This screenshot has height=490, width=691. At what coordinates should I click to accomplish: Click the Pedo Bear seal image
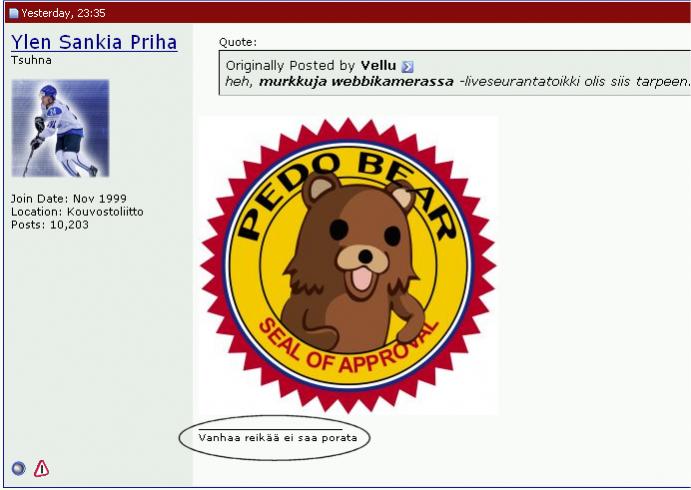[x=348, y=265]
